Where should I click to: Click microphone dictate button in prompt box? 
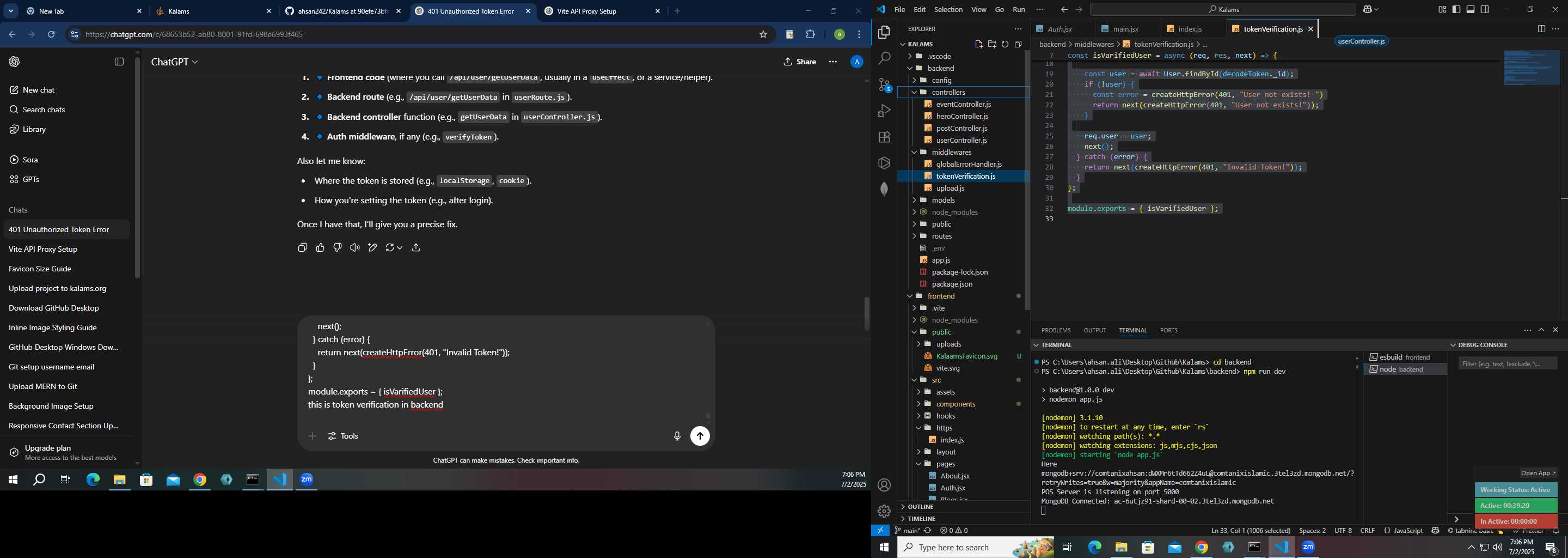677,436
